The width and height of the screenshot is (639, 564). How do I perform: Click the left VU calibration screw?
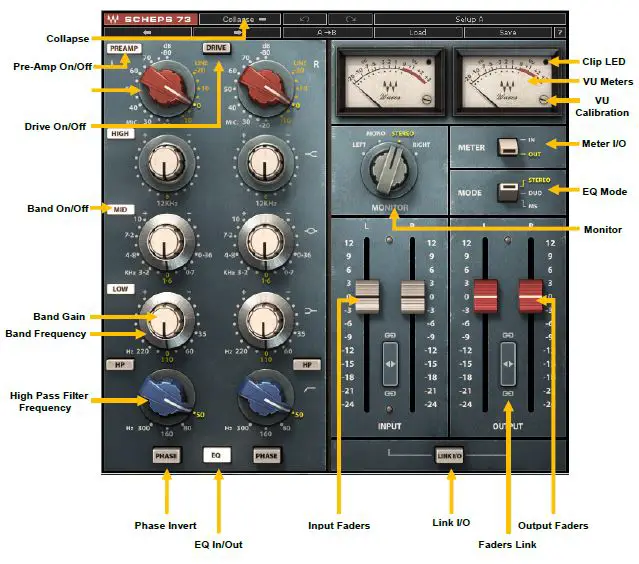(x=427, y=99)
